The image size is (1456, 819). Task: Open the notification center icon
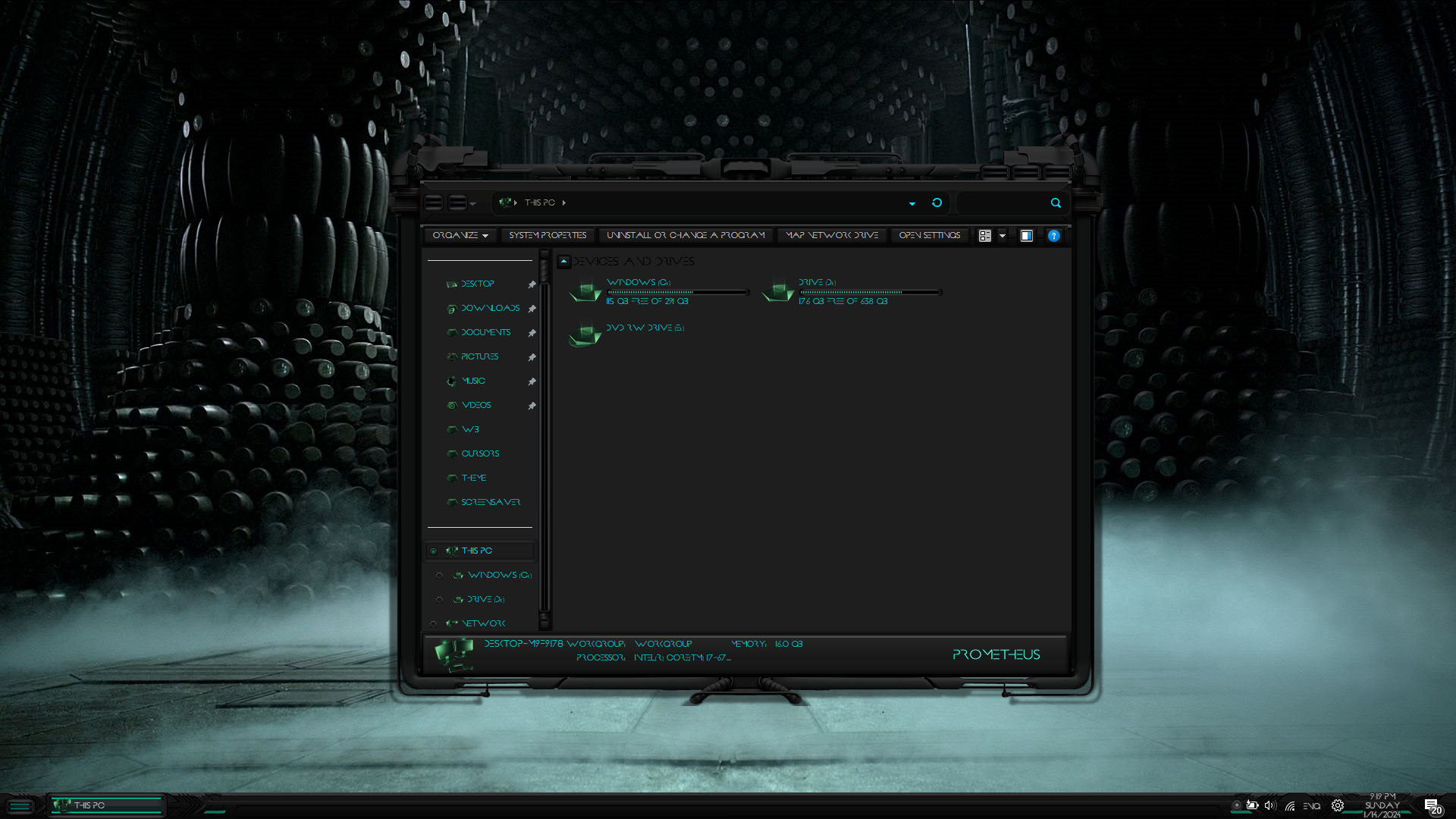pyautogui.click(x=1431, y=806)
